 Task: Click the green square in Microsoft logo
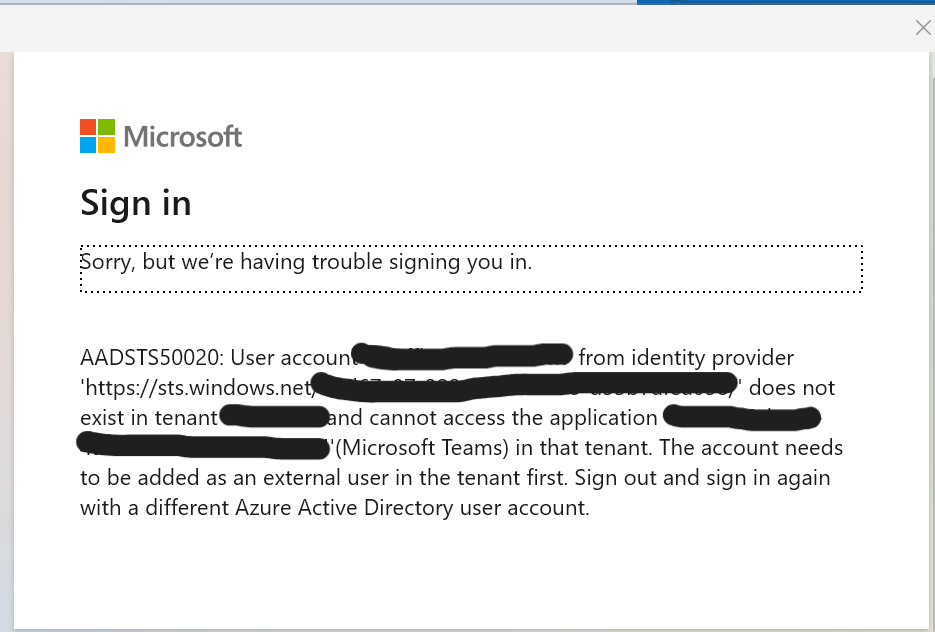[x=106, y=127]
